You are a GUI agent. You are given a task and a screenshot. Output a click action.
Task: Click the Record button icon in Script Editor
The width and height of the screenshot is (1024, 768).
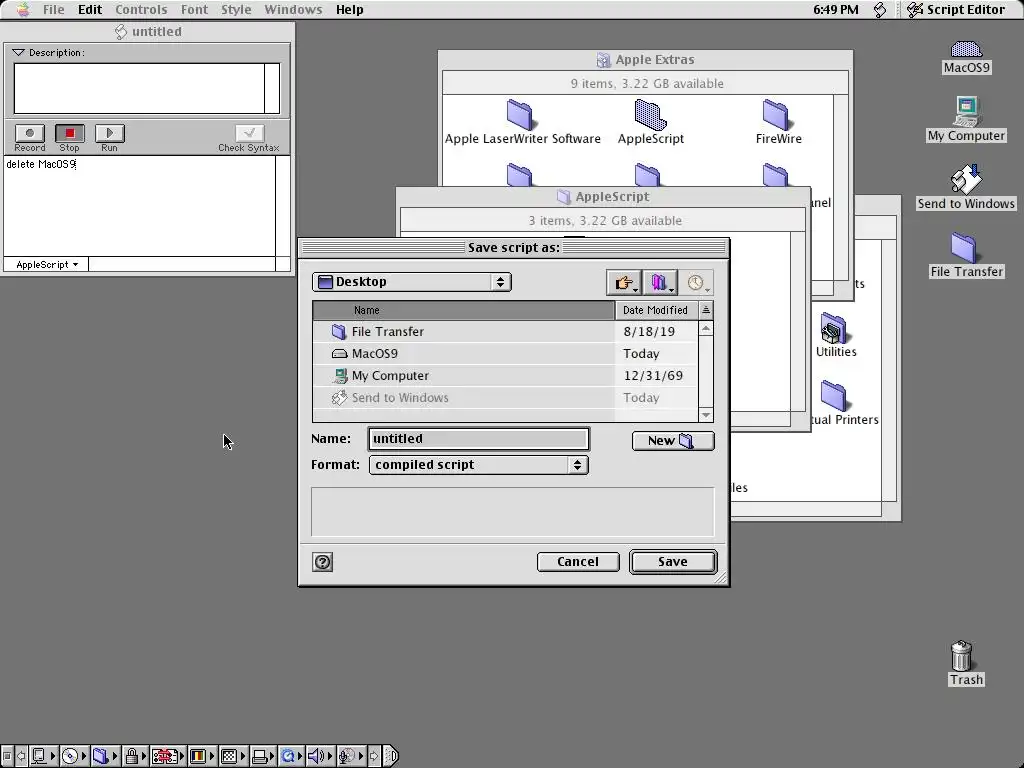point(29,133)
